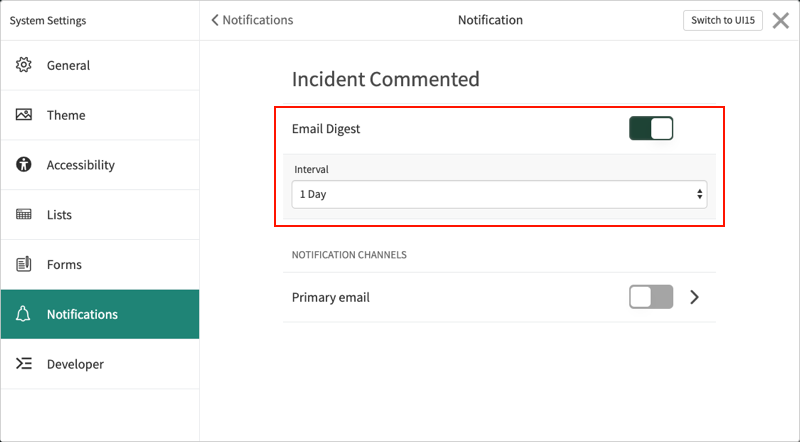The width and height of the screenshot is (800, 442).
Task: Close the System Settings dialog
Action: (780, 21)
